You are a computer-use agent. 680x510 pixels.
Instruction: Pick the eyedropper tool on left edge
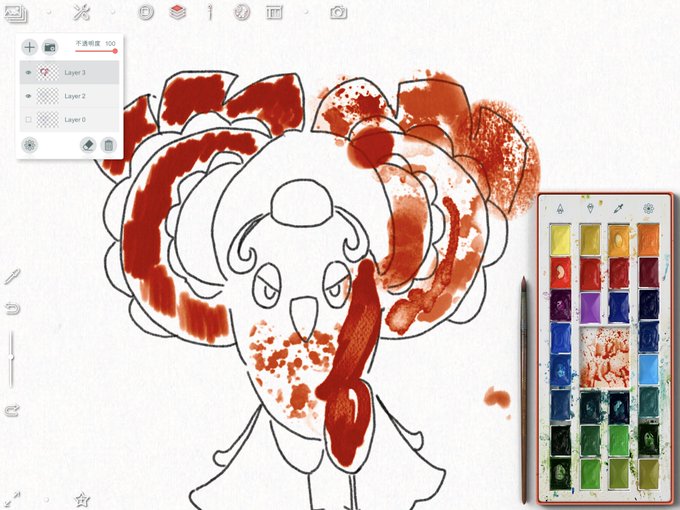pos(12,276)
